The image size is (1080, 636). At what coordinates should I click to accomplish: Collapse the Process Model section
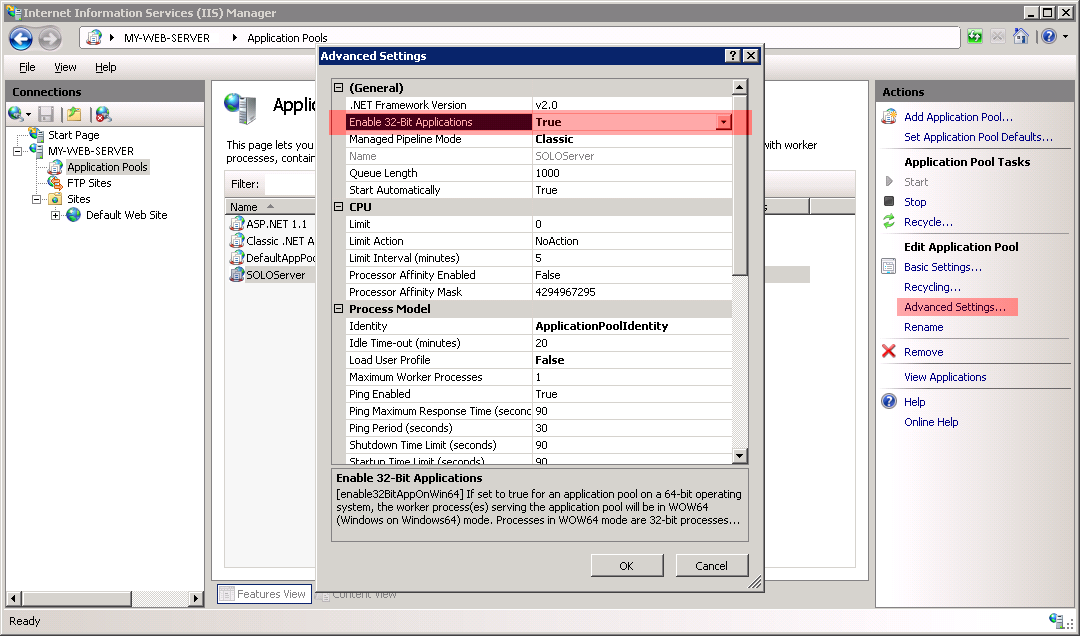(x=338, y=309)
